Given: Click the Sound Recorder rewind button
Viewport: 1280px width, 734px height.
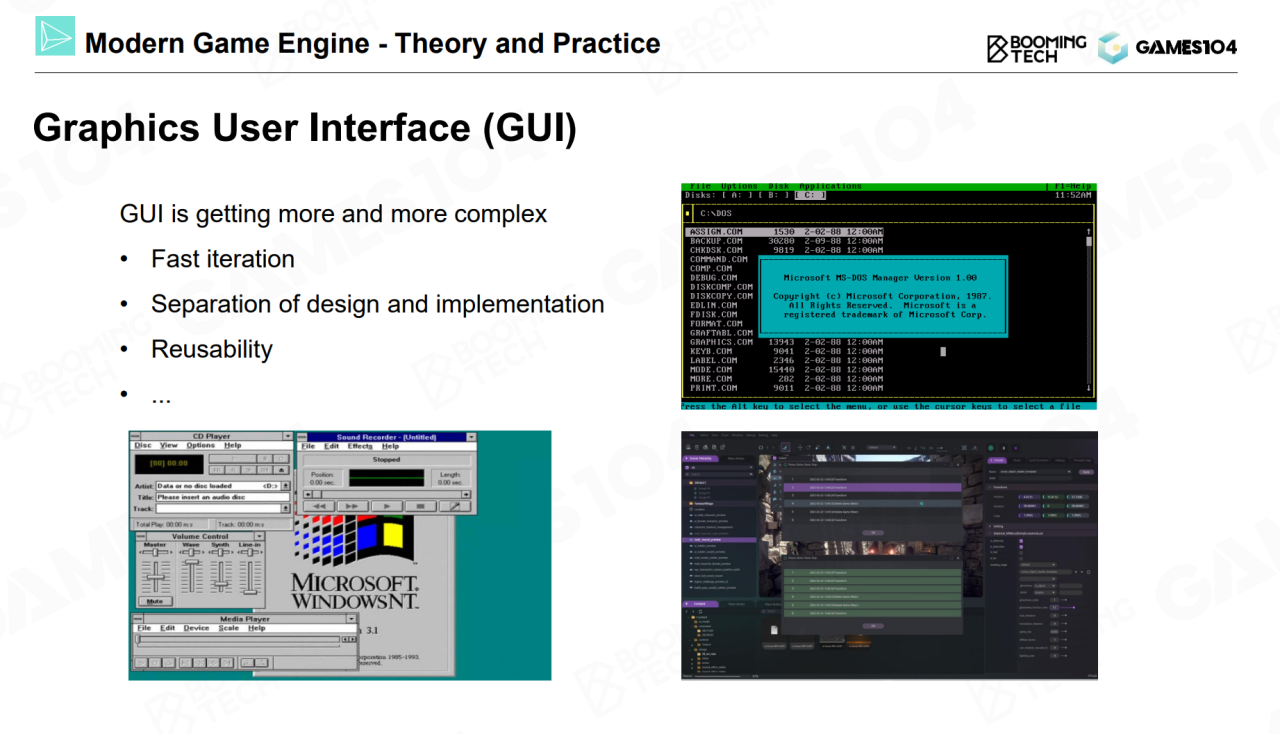Looking at the screenshot, I should [x=320, y=507].
